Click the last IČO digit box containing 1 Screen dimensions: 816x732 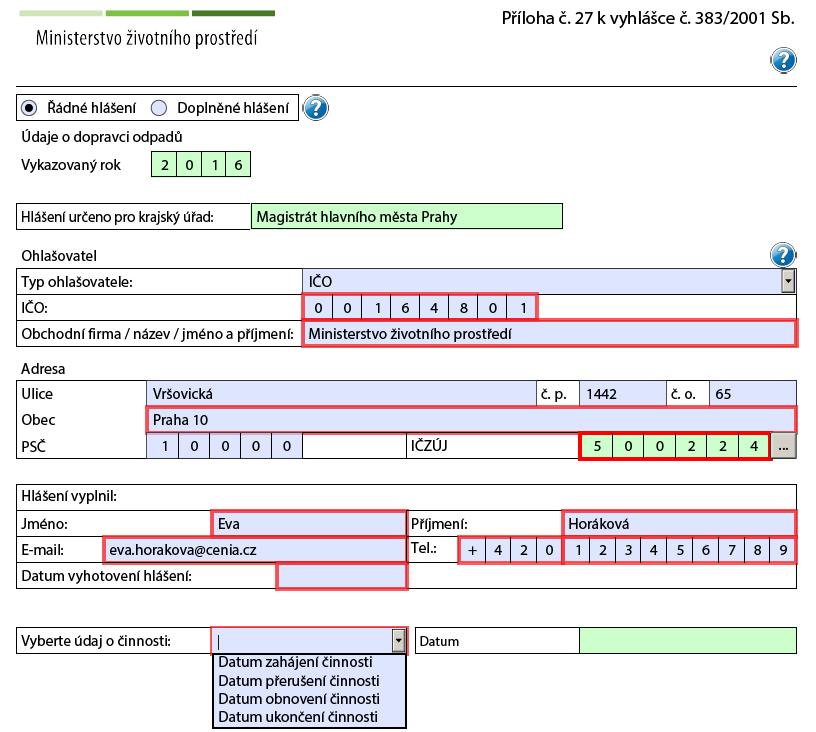point(522,308)
